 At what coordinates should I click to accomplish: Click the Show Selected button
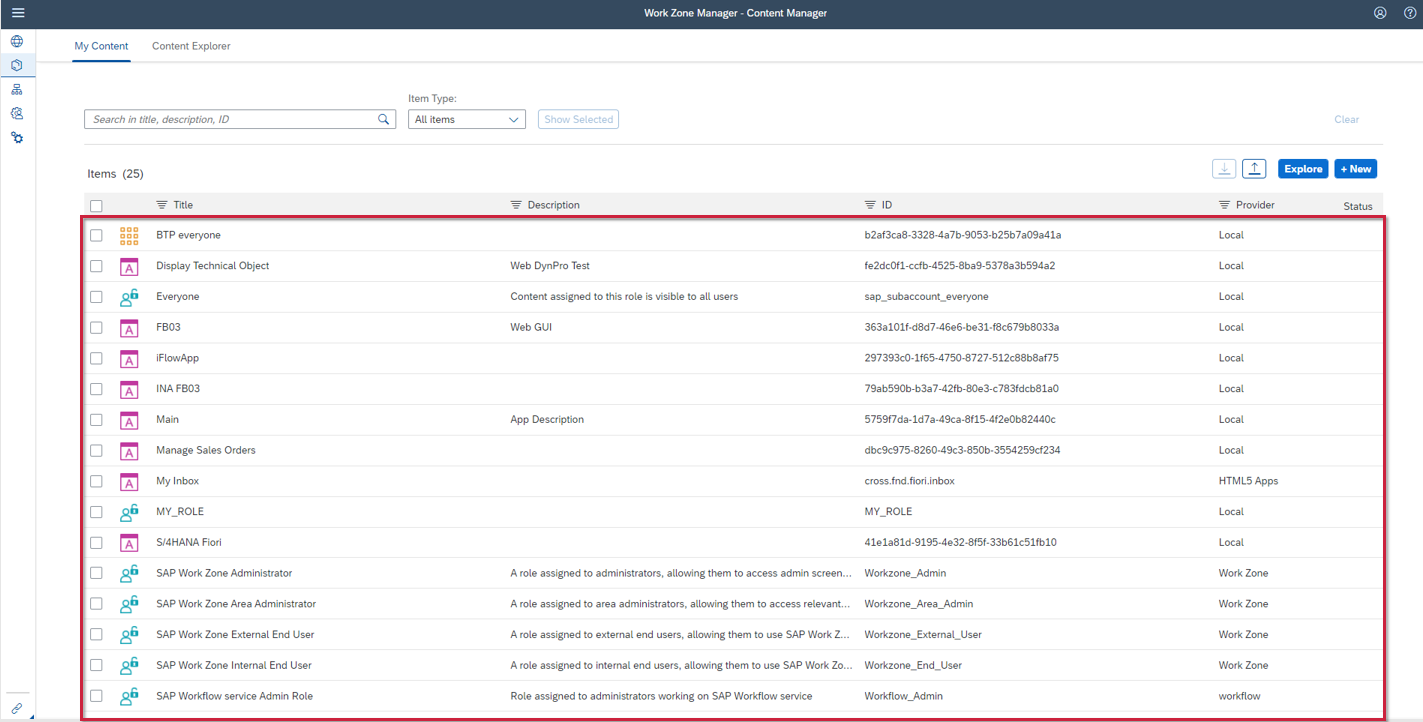click(x=578, y=119)
